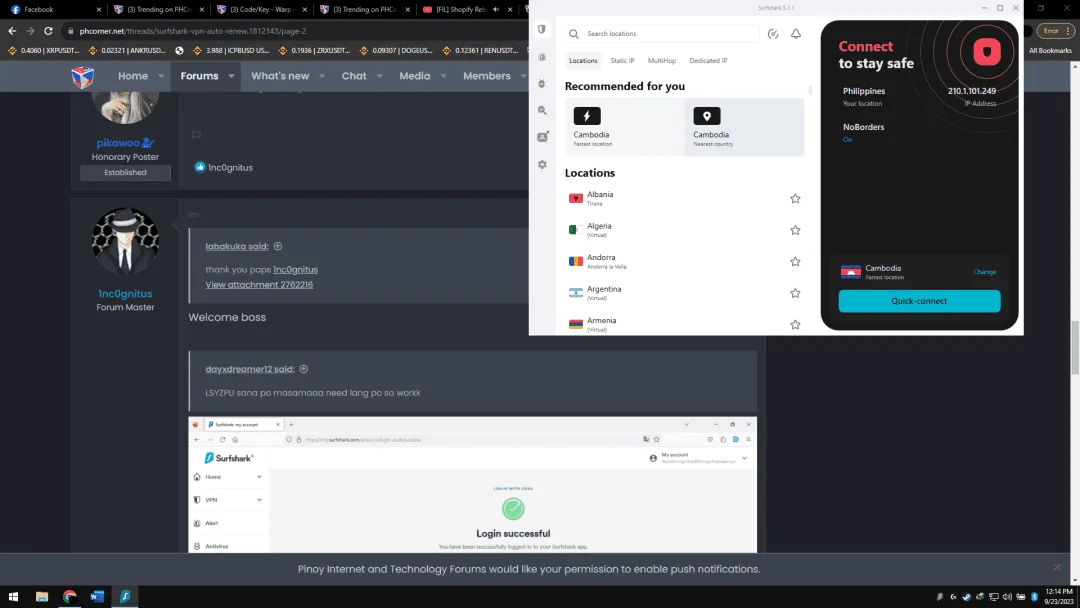1080x608 pixels.
Task: Open Word from the taskbar
Action: click(x=97, y=597)
